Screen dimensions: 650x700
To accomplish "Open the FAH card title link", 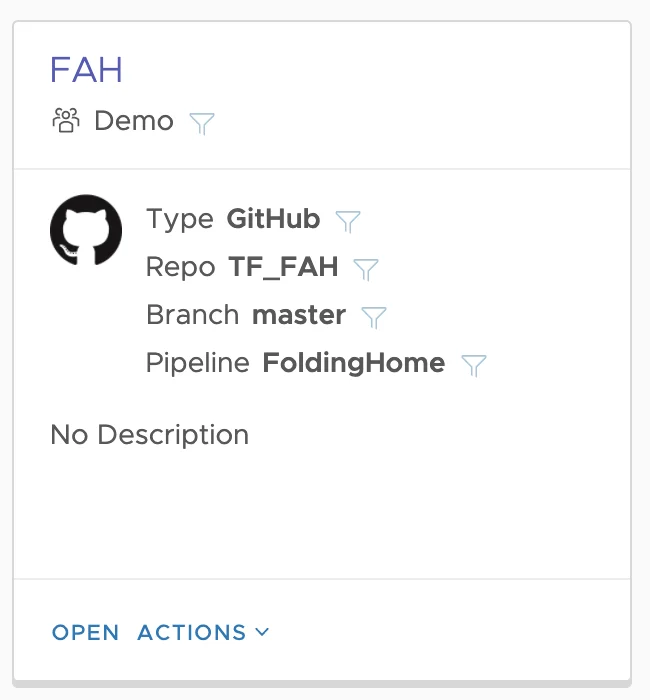I will [86, 70].
